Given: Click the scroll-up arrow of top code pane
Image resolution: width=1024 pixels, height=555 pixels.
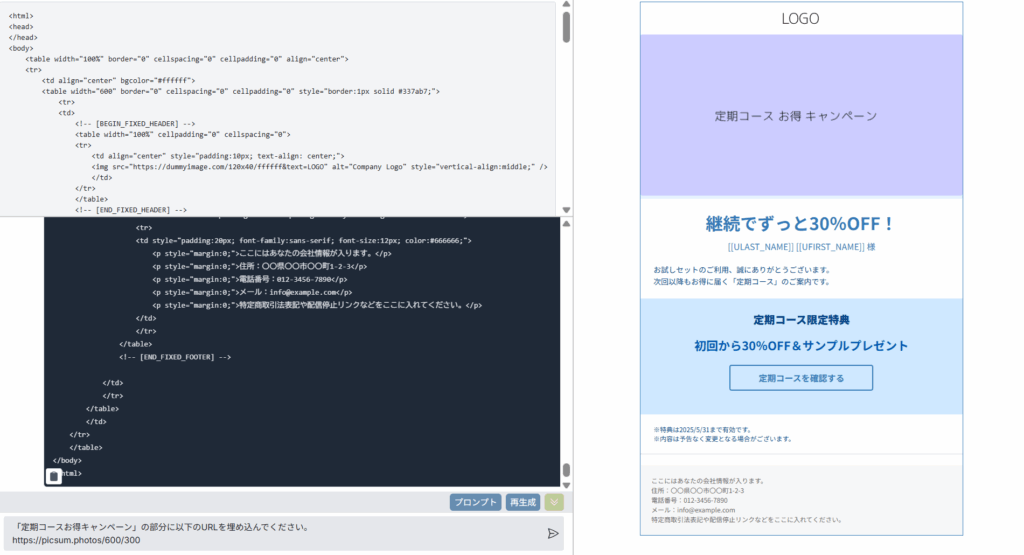Looking at the screenshot, I should tap(566, 6).
